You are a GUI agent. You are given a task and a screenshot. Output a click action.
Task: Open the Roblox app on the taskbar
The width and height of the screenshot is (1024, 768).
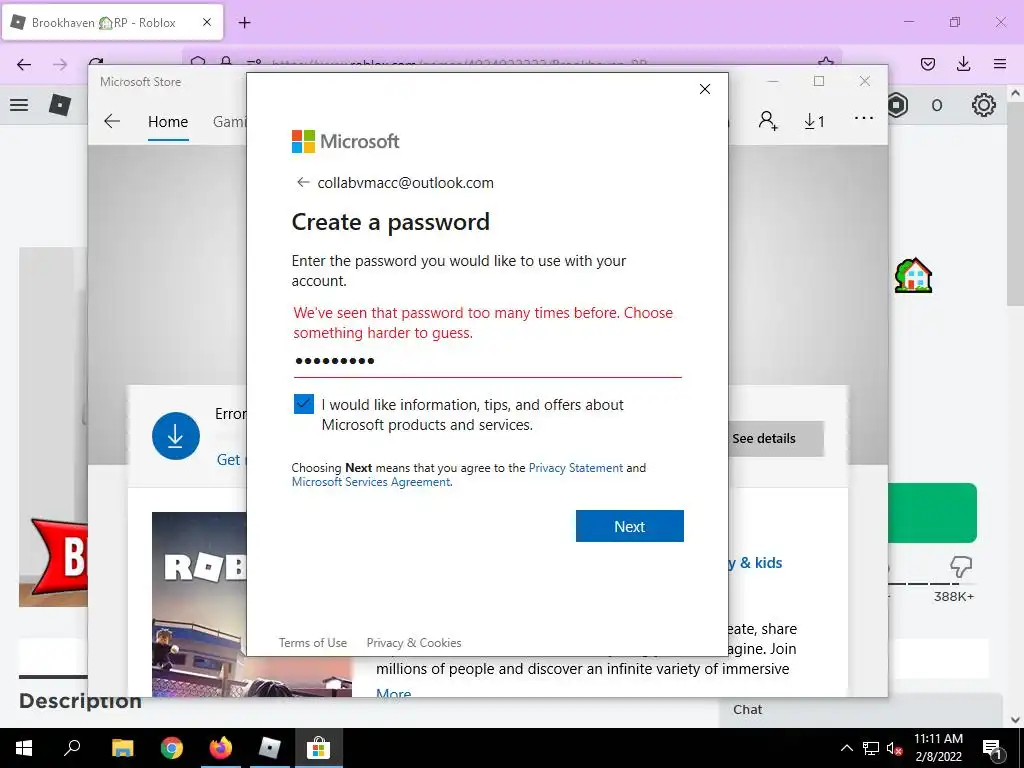(x=269, y=748)
